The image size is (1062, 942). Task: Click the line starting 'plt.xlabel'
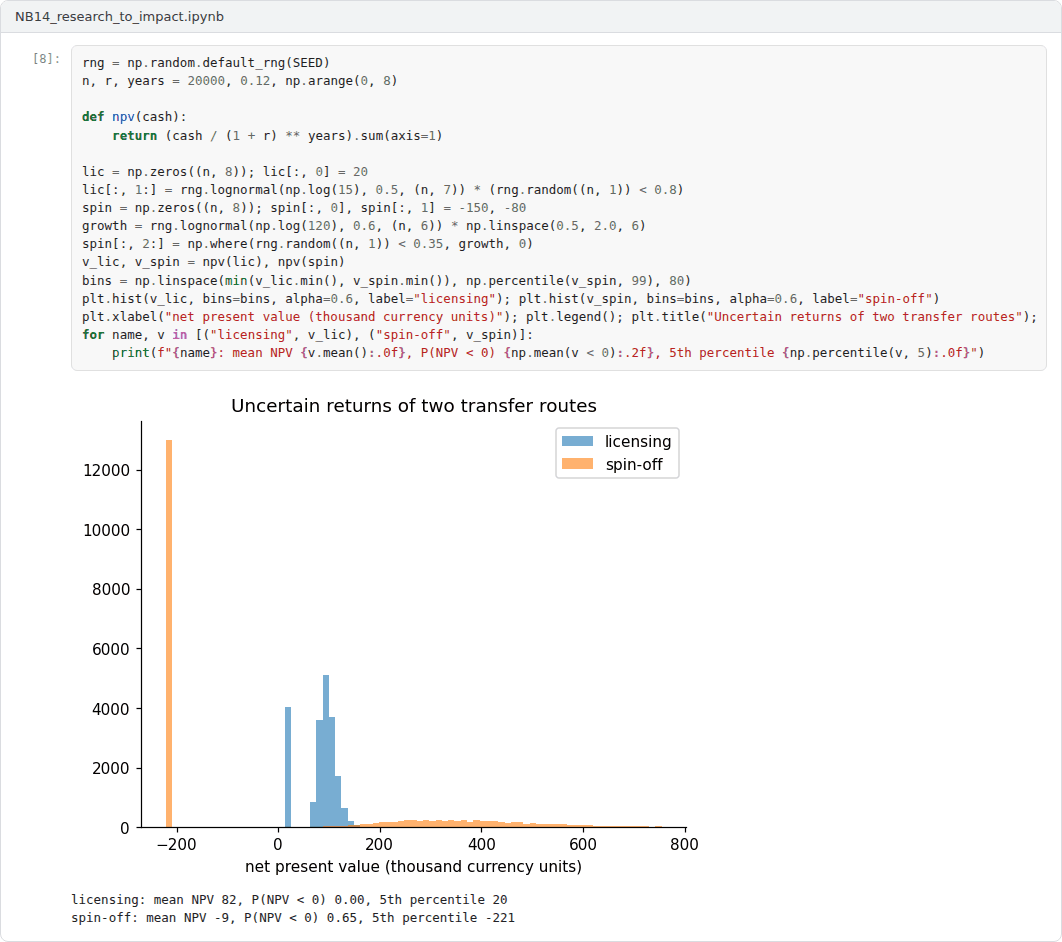[x=559, y=316]
